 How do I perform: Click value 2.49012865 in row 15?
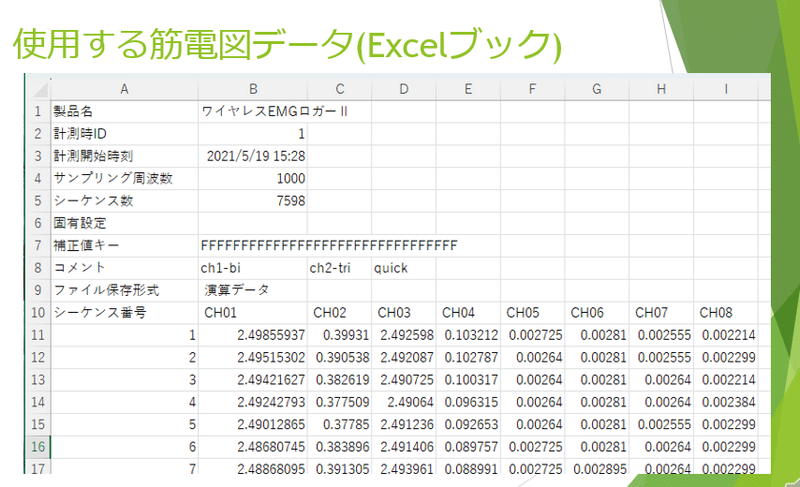tap(253, 424)
